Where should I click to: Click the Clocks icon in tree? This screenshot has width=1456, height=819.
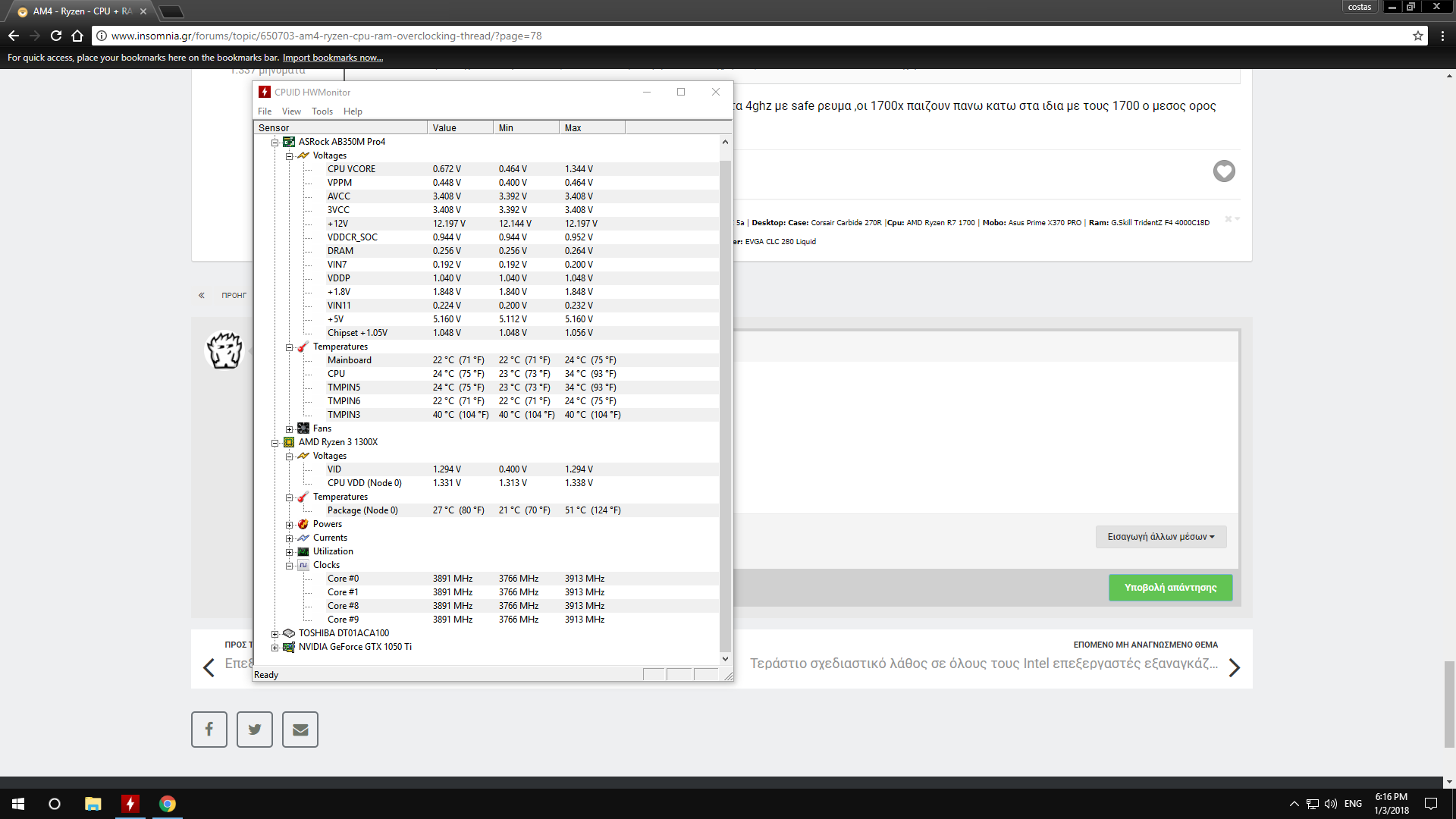click(303, 565)
